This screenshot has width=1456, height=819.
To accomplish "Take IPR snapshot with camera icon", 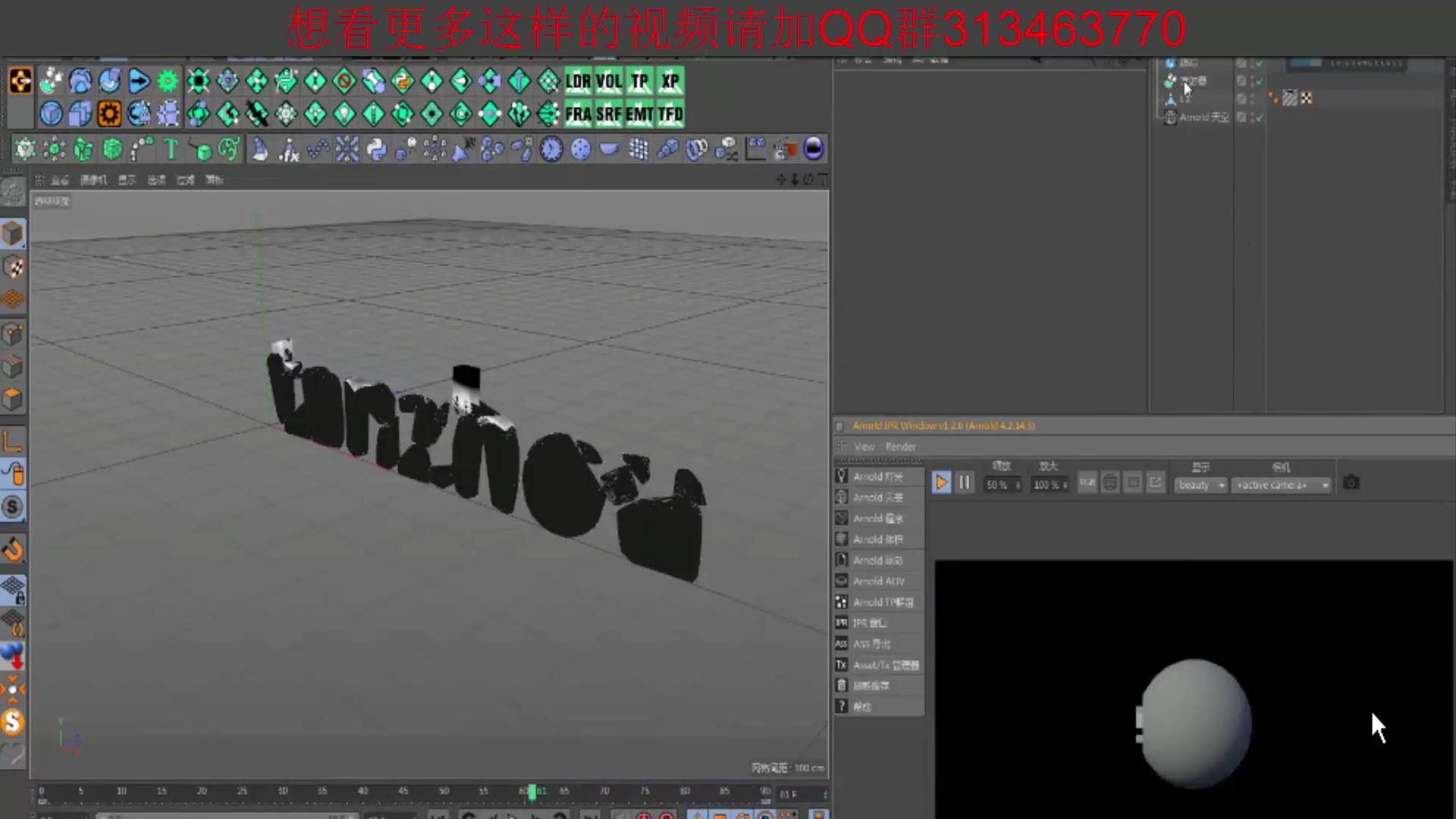I will [x=1351, y=483].
